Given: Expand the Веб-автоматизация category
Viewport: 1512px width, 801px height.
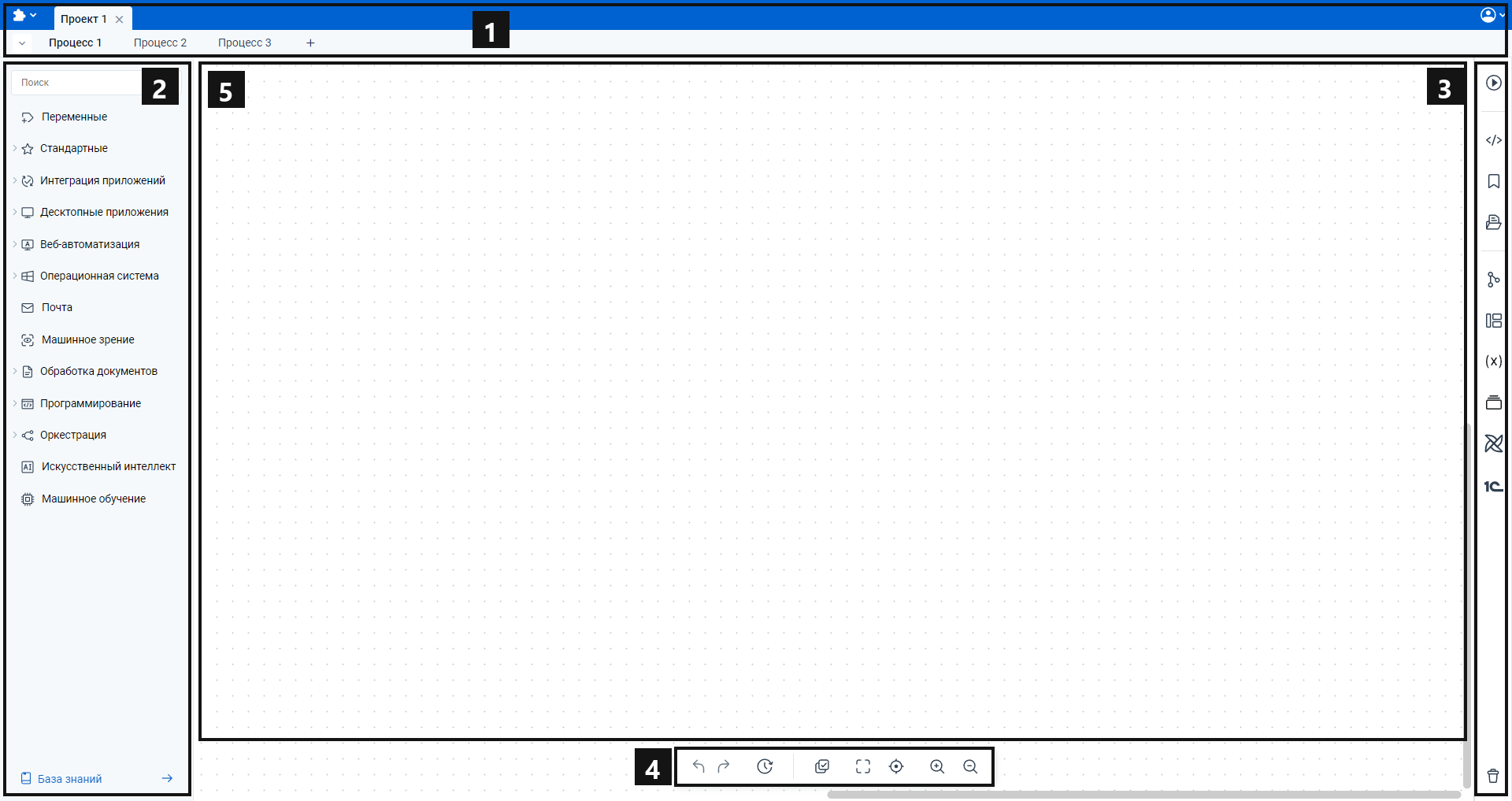Looking at the screenshot, I should coord(15,244).
